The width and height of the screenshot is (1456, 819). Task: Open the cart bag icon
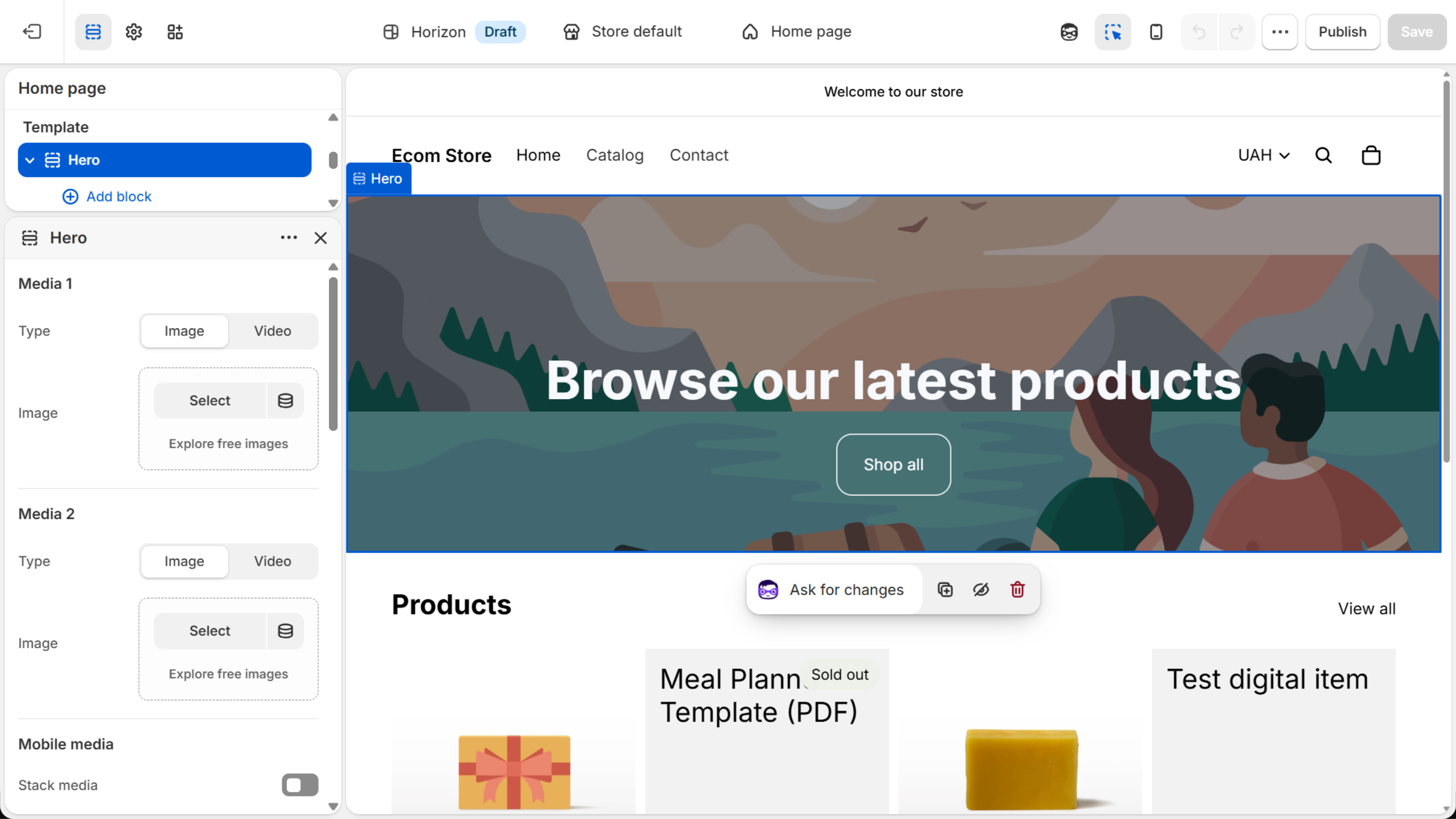click(1371, 155)
